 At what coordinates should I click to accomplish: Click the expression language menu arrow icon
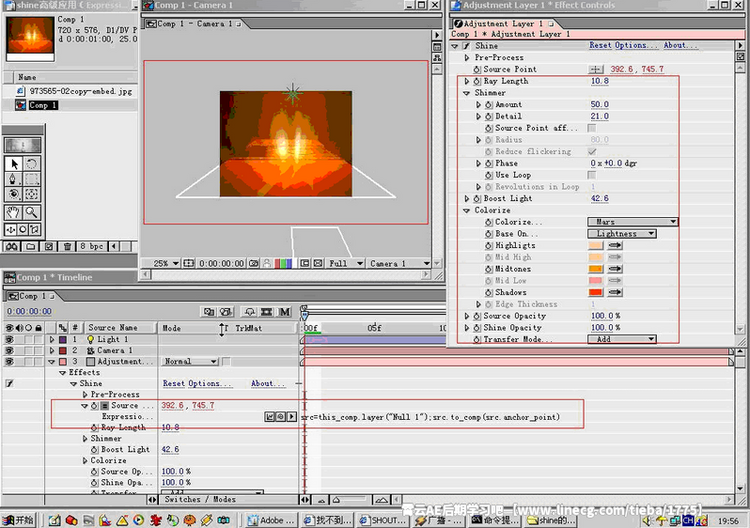[291, 417]
